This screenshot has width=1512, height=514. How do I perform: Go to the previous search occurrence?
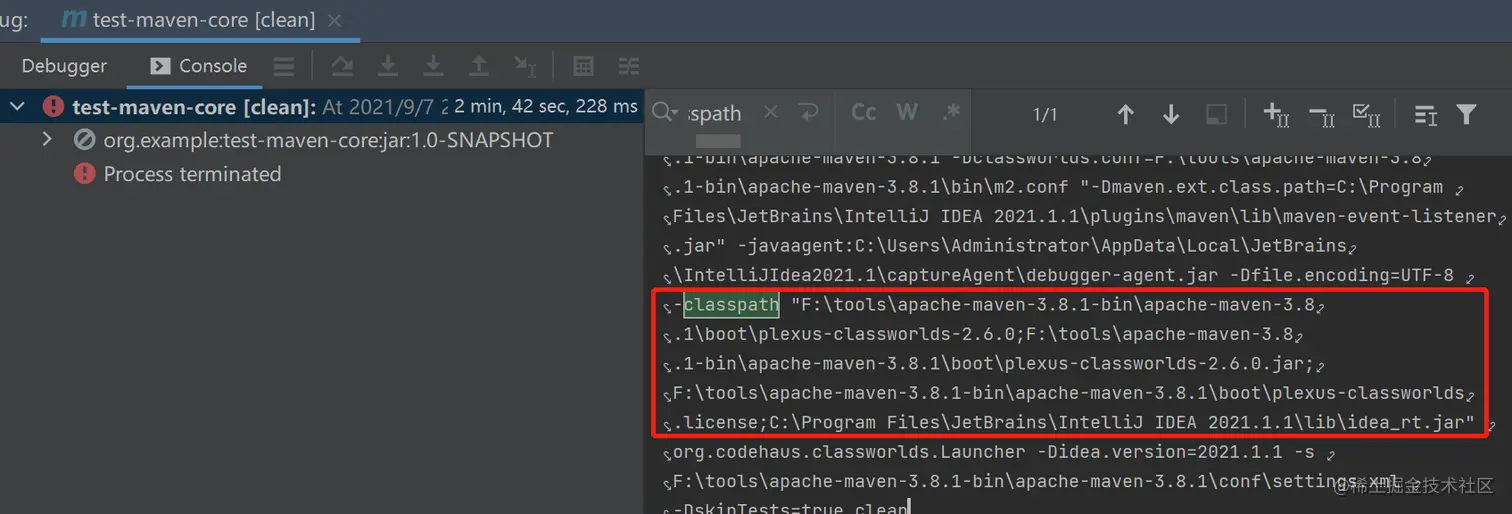[x=1126, y=114]
